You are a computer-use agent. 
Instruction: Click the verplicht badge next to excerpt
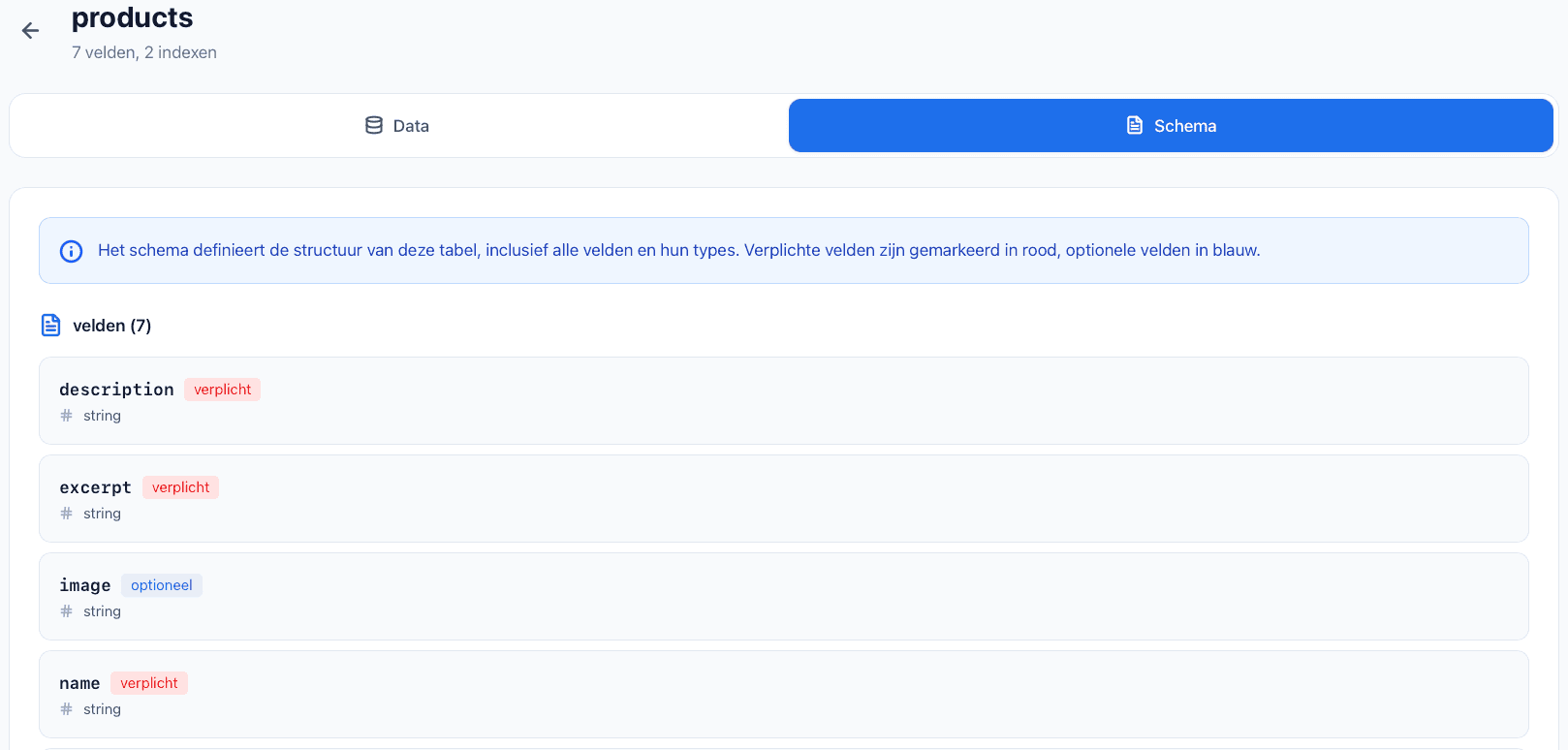point(180,487)
